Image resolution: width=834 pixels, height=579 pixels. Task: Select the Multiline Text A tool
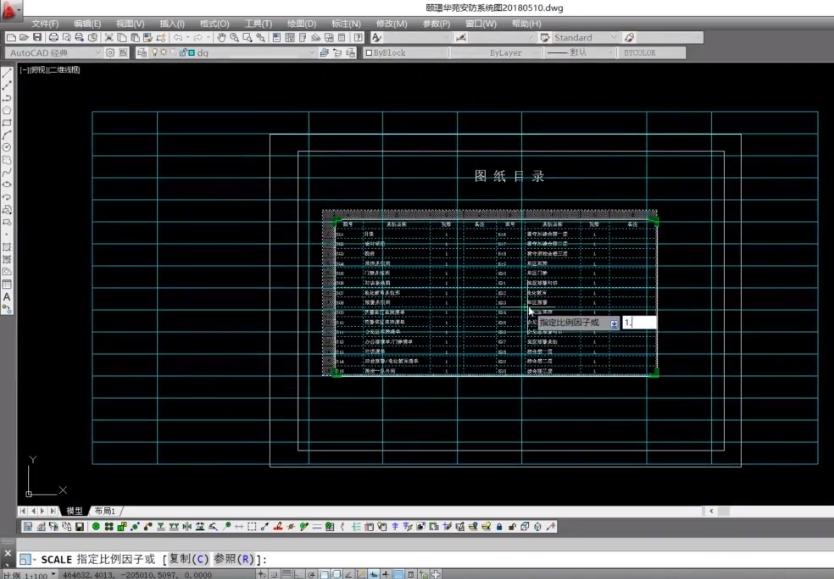point(7,297)
